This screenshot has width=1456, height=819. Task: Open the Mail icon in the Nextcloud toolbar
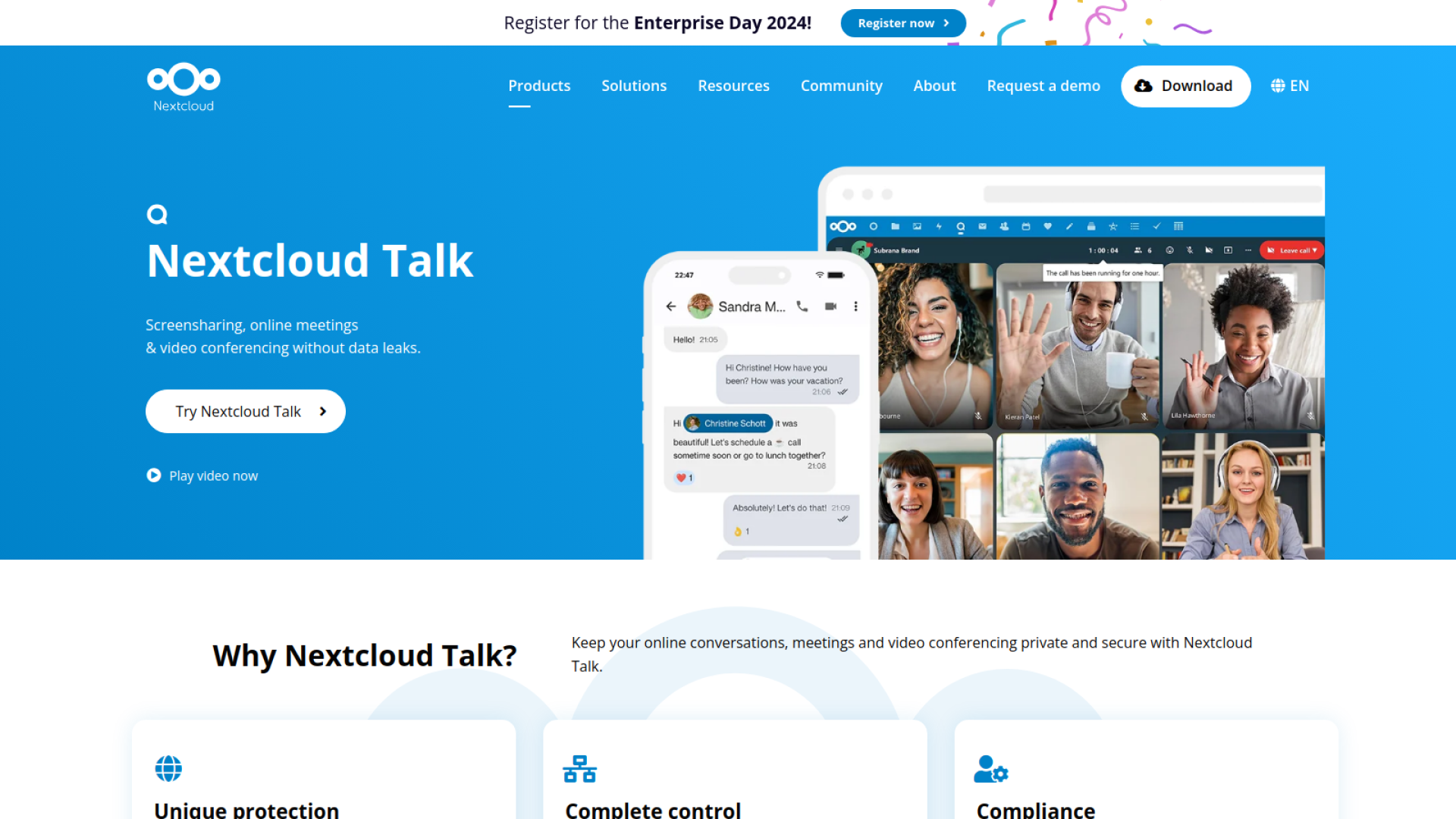tap(982, 226)
